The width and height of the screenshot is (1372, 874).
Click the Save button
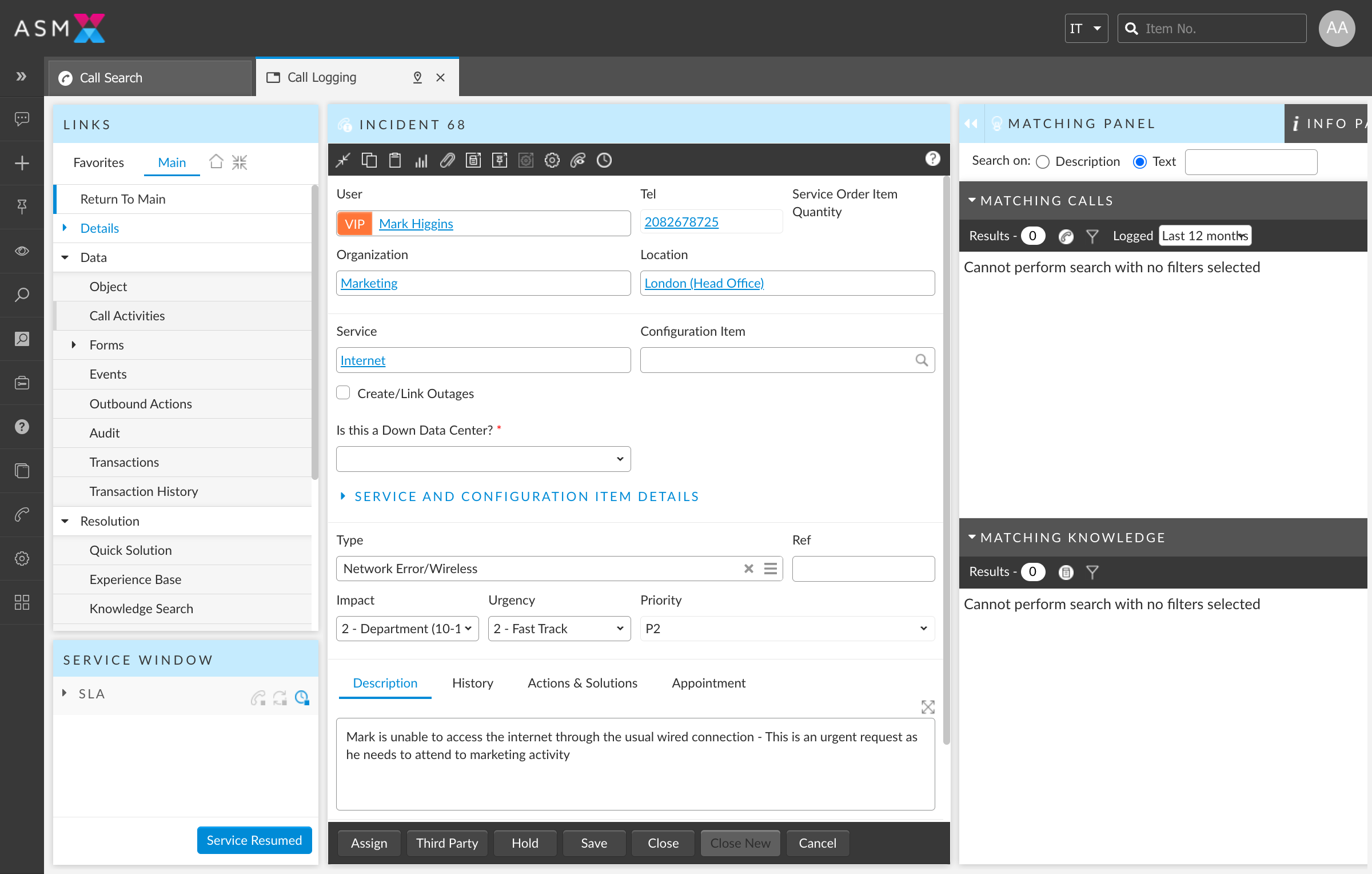pyautogui.click(x=593, y=843)
